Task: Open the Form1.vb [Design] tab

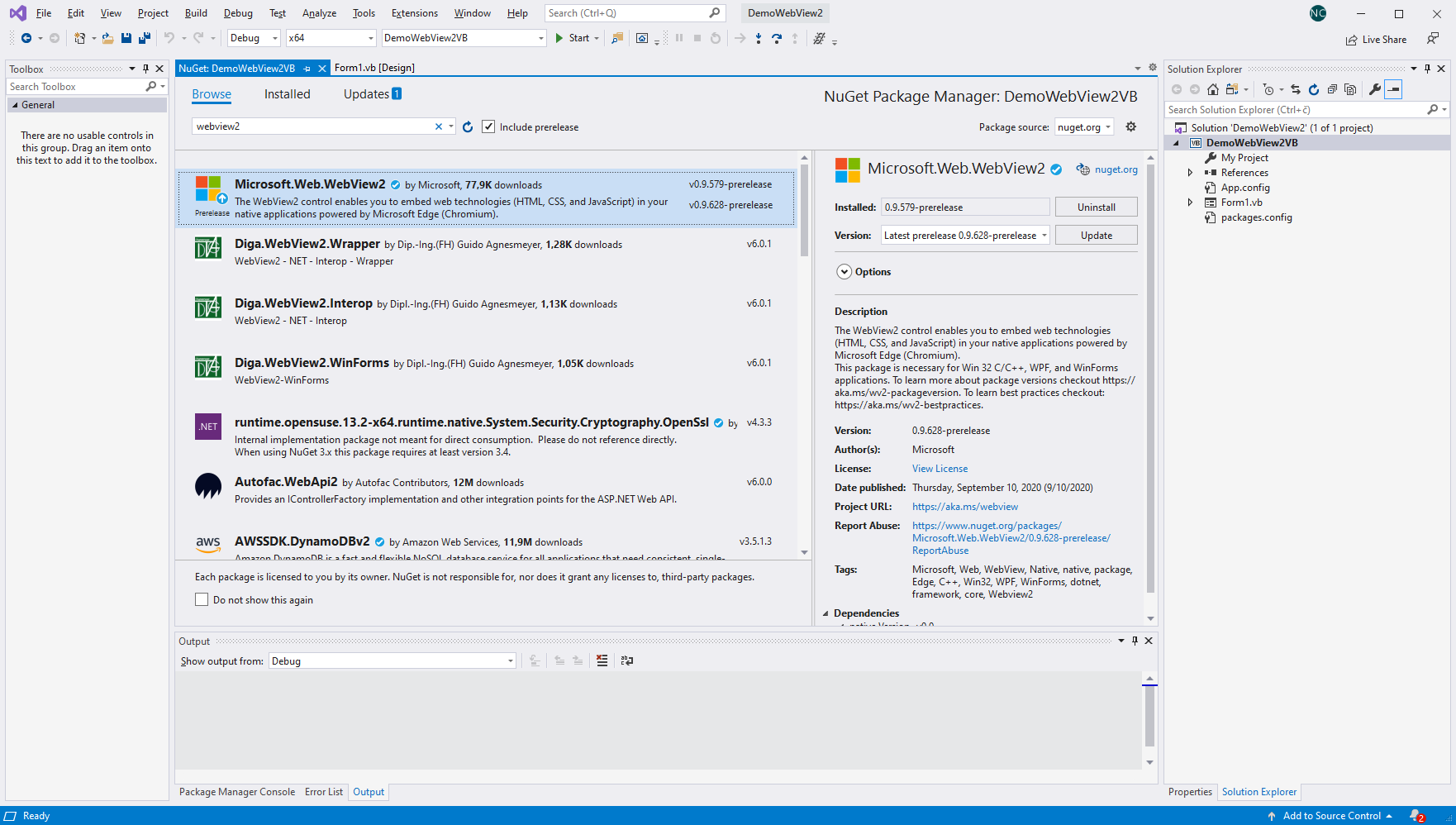Action: click(374, 68)
